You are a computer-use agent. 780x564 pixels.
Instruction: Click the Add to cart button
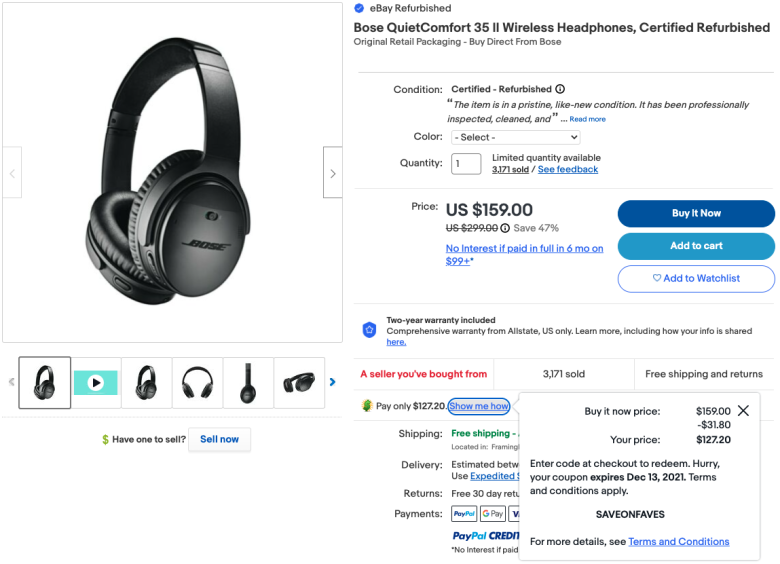[x=696, y=246]
